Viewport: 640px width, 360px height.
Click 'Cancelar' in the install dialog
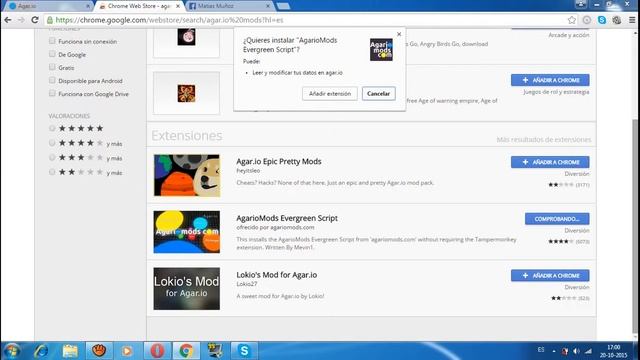coord(378,93)
